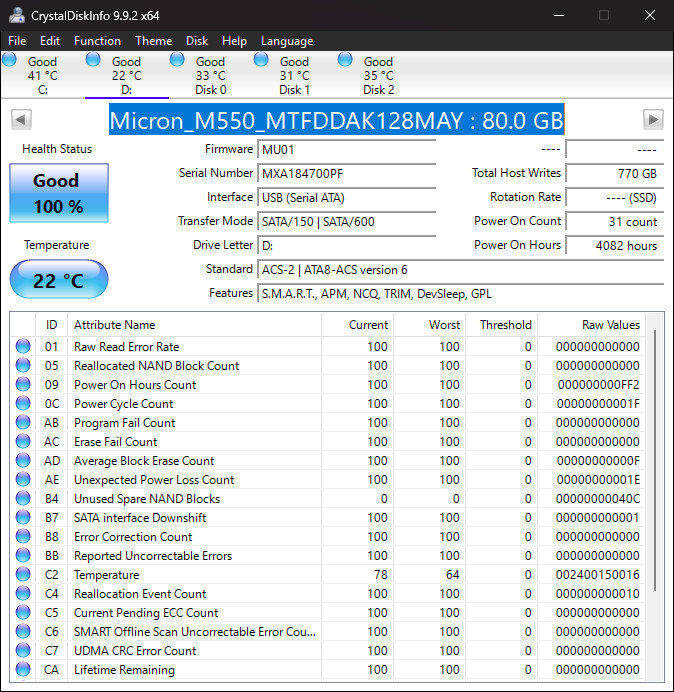Click the Firmware field showing MU01
This screenshot has width=674, height=692.
point(346,149)
